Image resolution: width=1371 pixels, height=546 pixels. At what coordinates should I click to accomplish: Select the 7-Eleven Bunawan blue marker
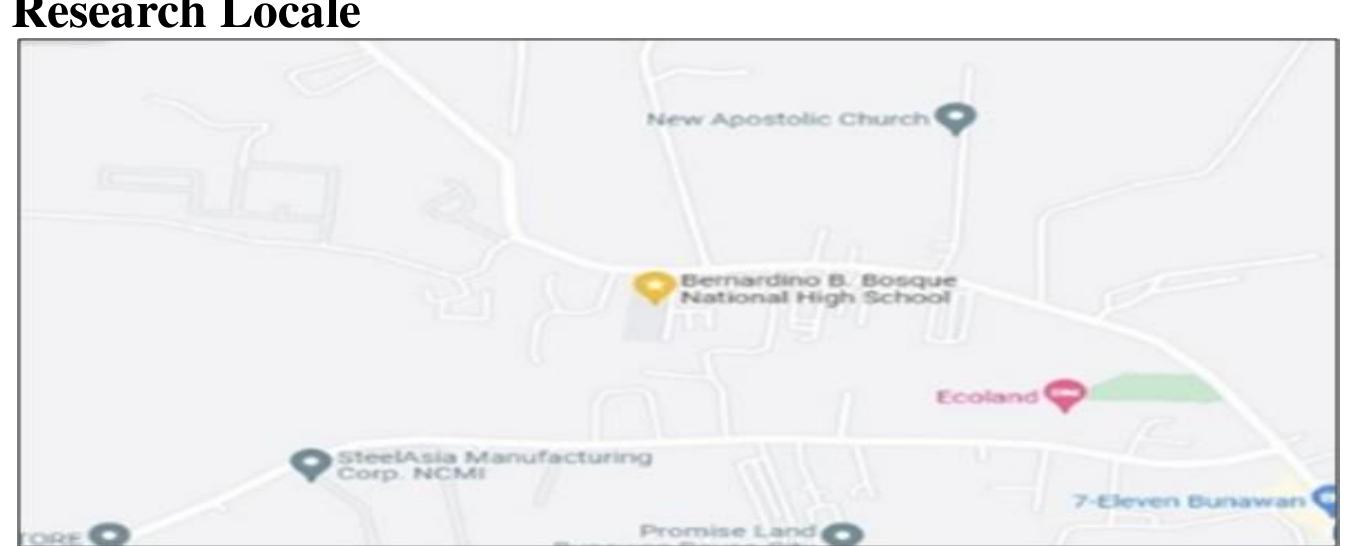(1326, 498)
